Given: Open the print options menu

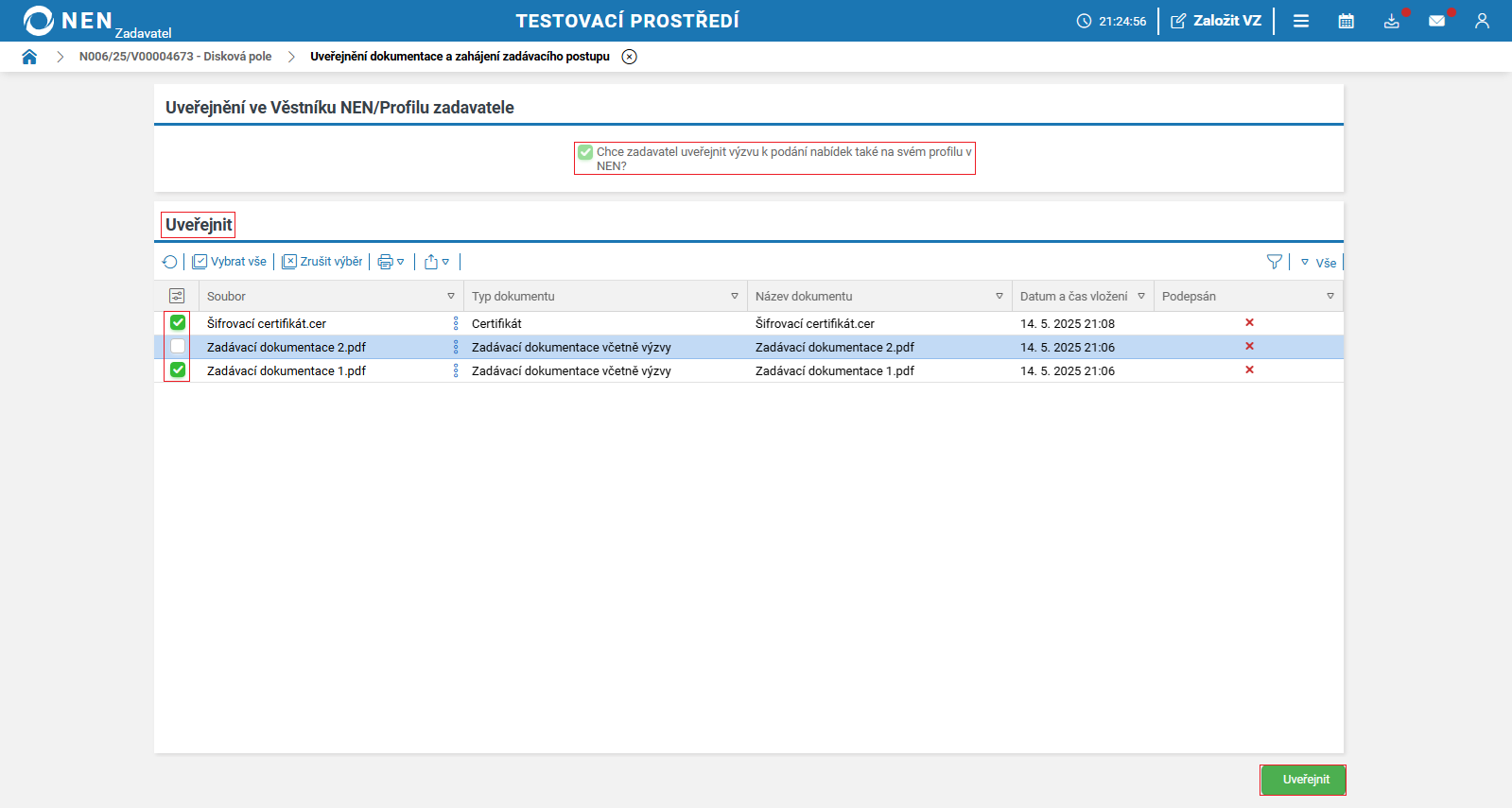Looking at the screenshot, I should pos(391,262).
